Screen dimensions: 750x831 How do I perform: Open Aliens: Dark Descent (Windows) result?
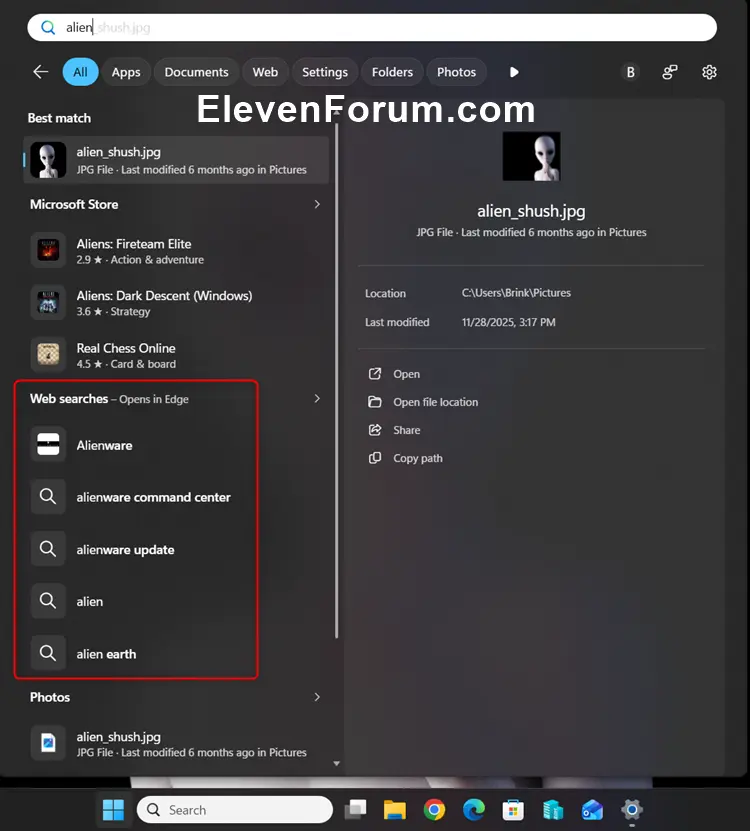point(175,303)
